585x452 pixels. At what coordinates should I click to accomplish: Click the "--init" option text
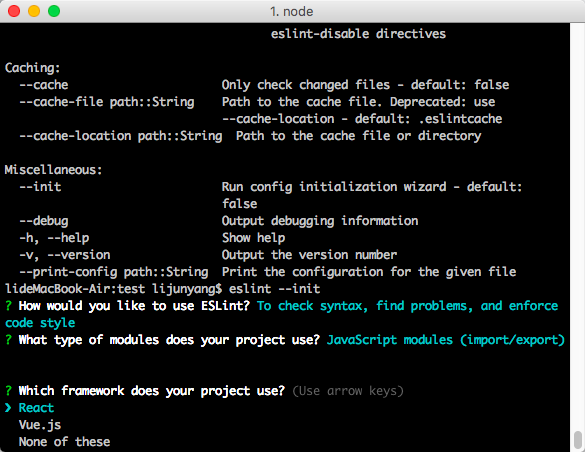pyautogui.click(x=40, y=186)
